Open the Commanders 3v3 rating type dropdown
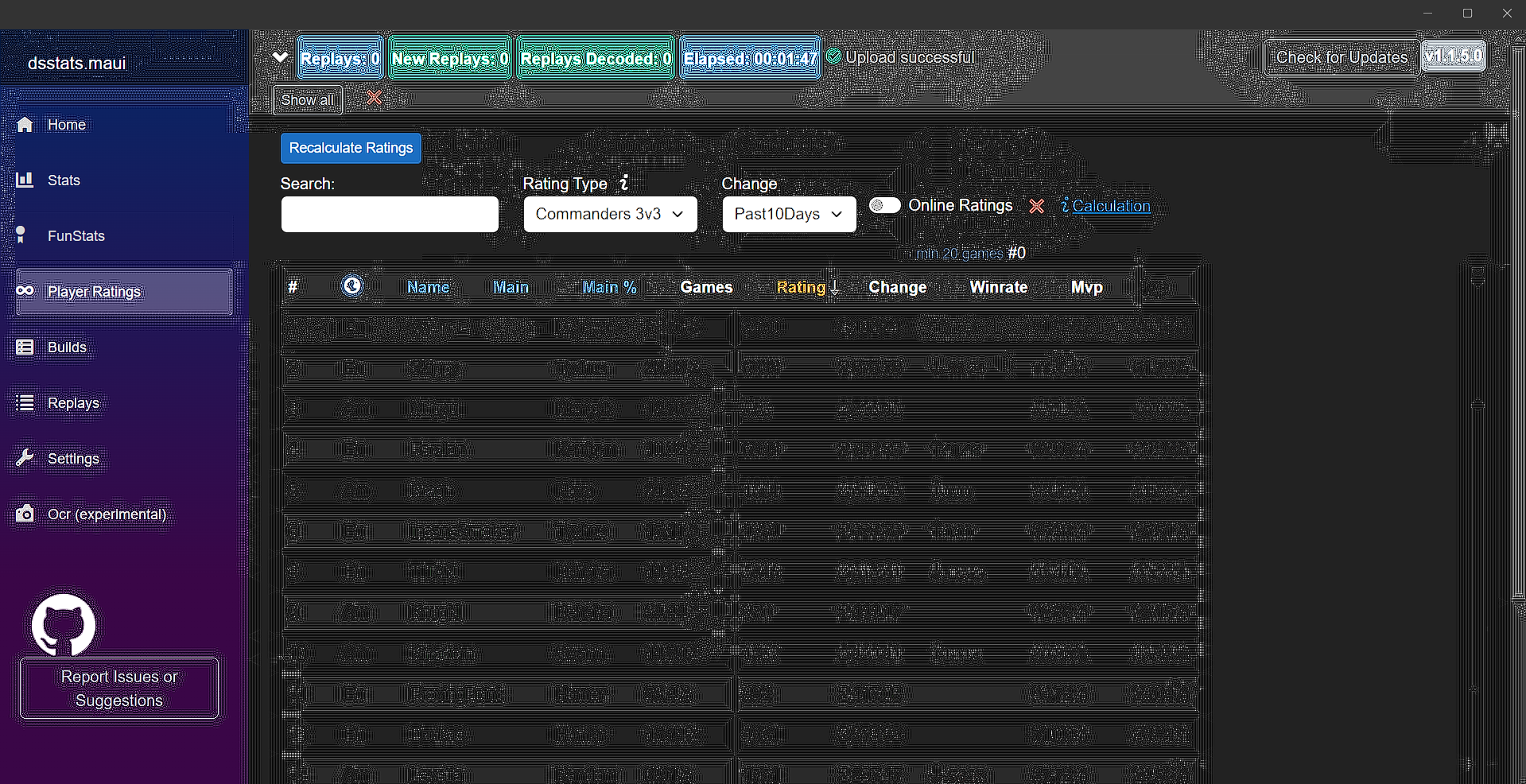The width and height of the screenshot is (1526, 784). 610,214
